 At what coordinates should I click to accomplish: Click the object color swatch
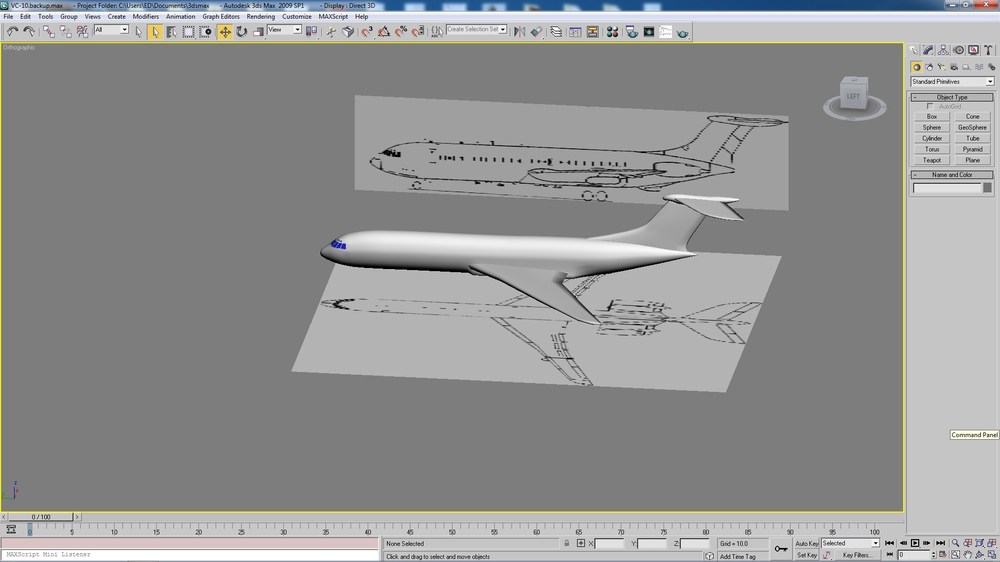[x=987, y=188]
